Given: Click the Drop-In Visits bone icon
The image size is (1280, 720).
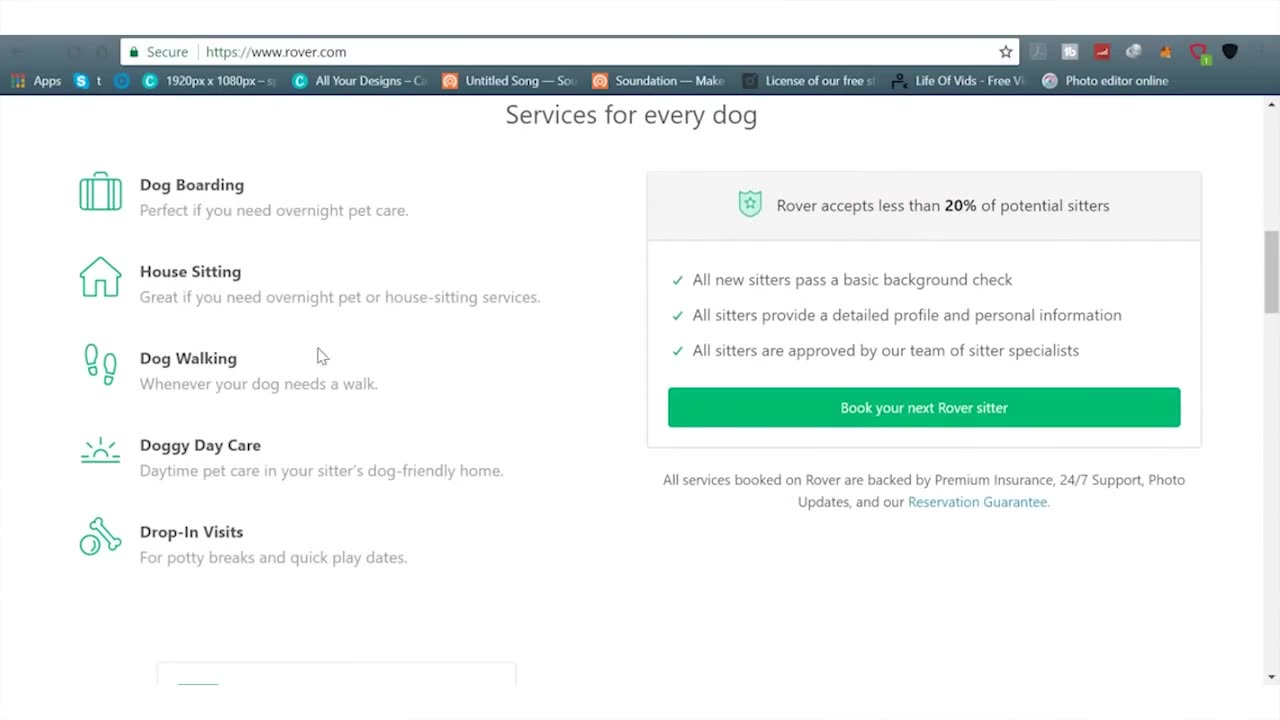Looking at the screenshot, I should 100,537.
